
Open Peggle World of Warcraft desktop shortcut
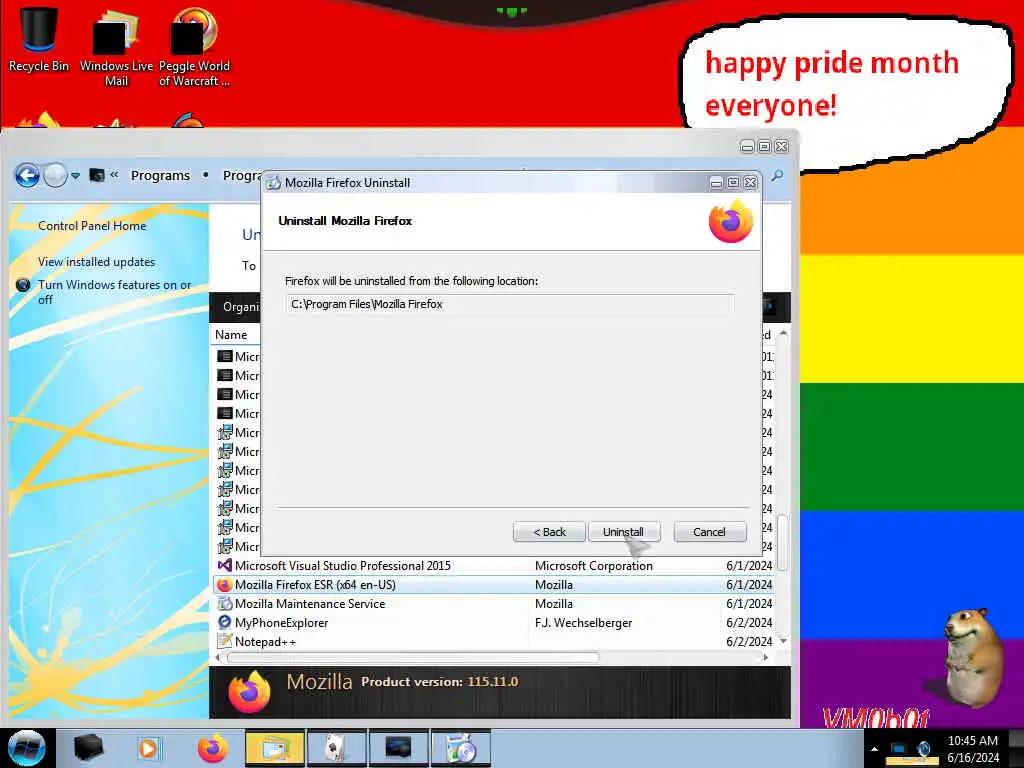click(194, 47)
